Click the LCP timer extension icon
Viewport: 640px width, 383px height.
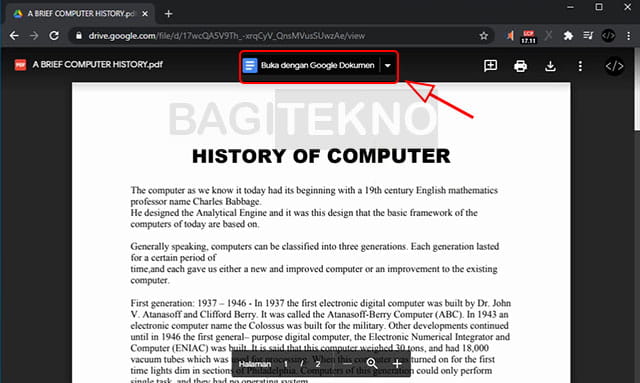[528, 37]
